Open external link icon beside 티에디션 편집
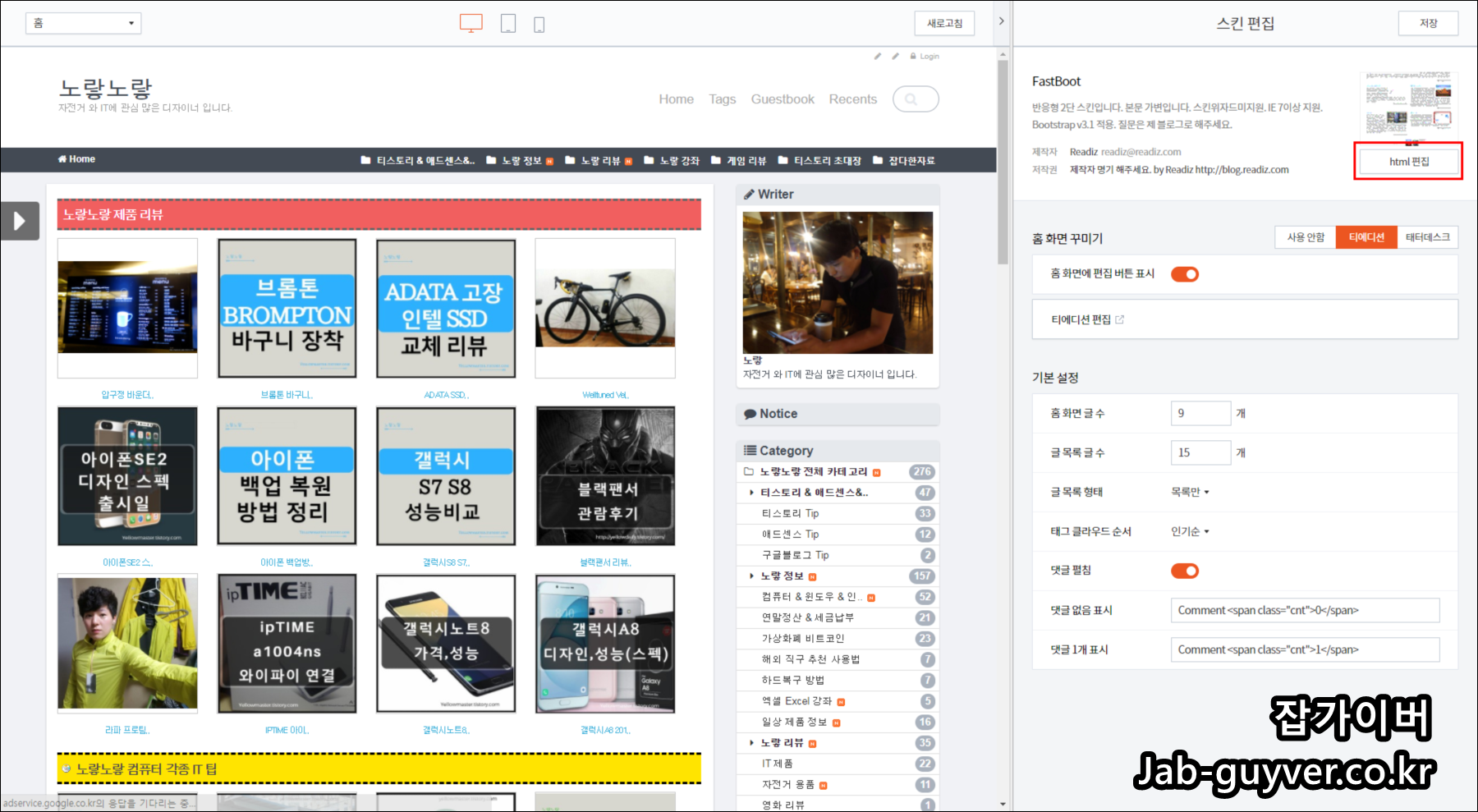This screenshot has width=1478, height=812. coord(1120,319)
